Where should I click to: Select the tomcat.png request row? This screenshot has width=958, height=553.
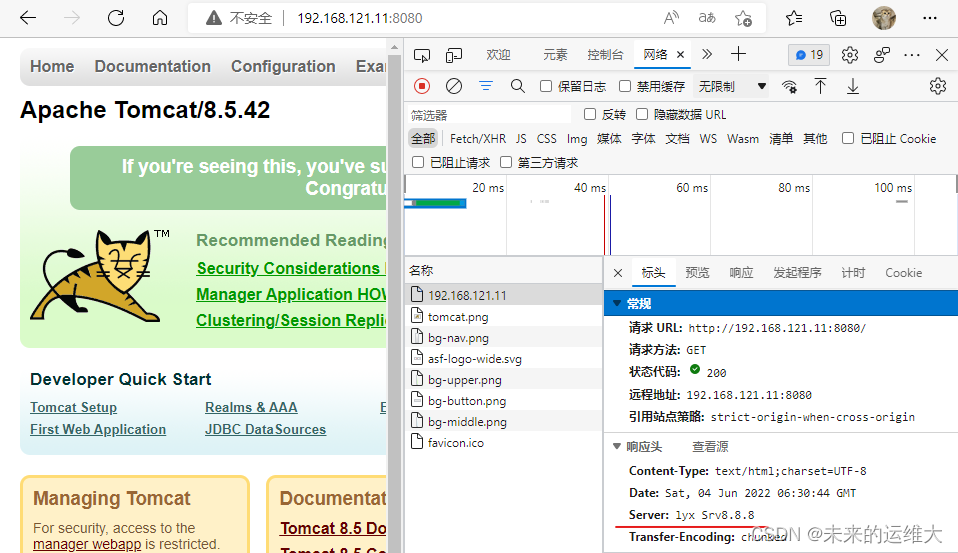pyautogui.click(x=504, y=317)
